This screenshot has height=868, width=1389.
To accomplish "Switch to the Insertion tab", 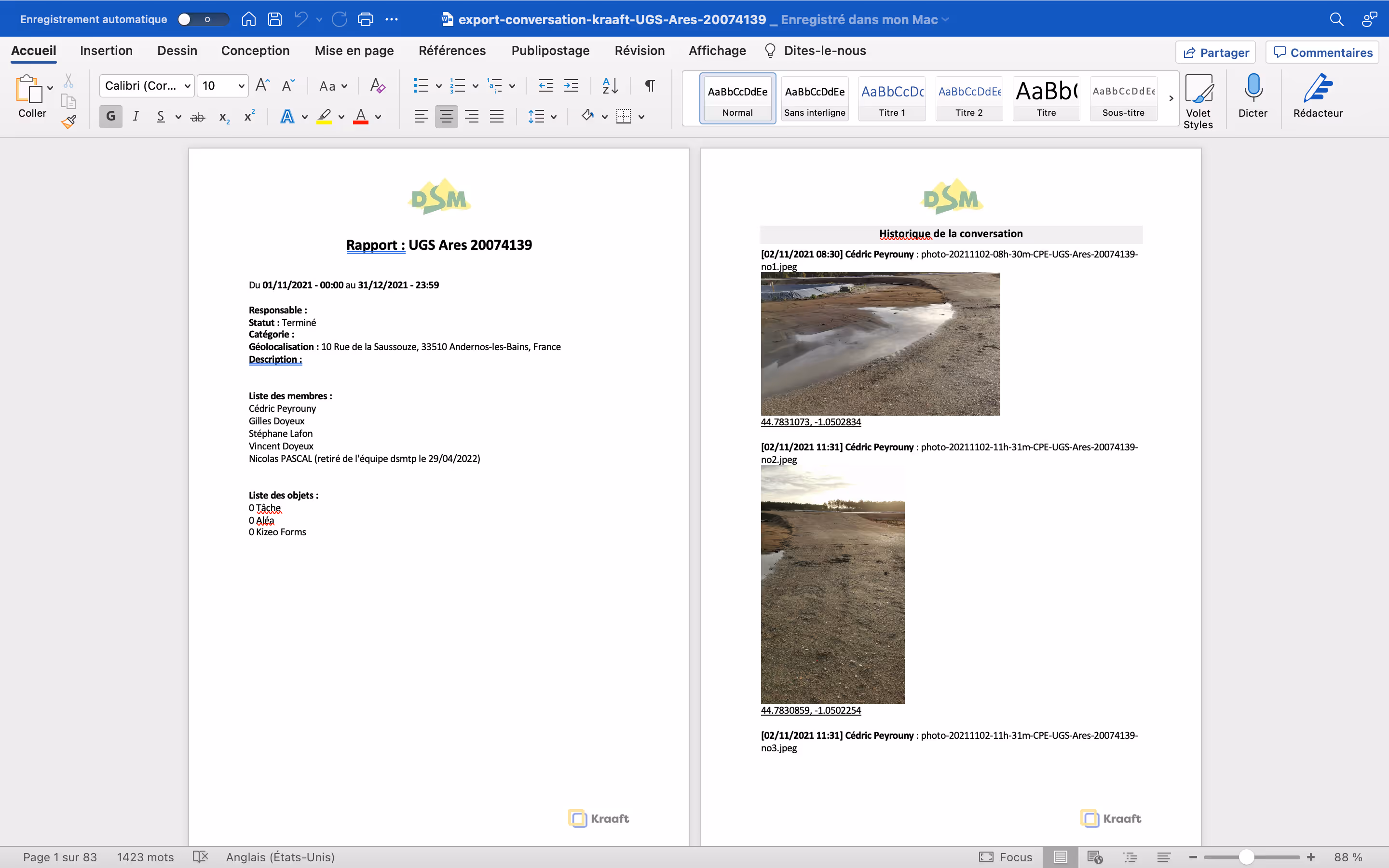I will point(106,51).
